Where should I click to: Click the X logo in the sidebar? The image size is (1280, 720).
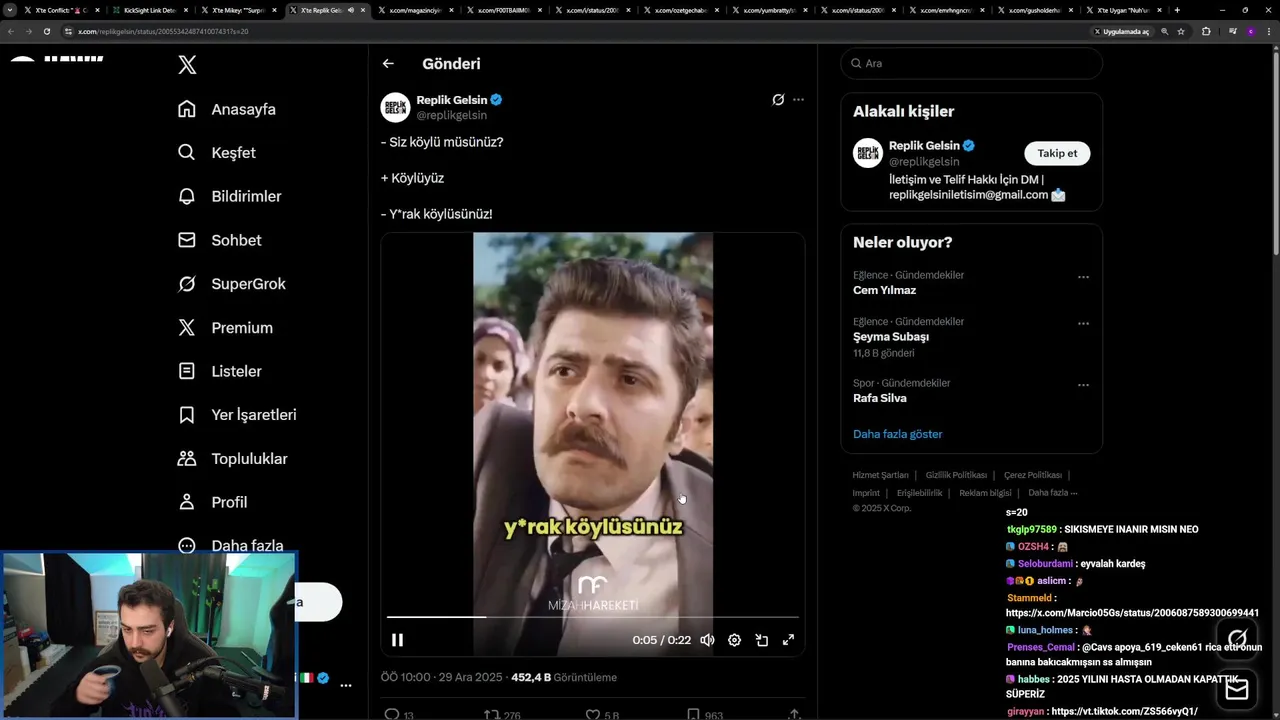coord(187,65)
